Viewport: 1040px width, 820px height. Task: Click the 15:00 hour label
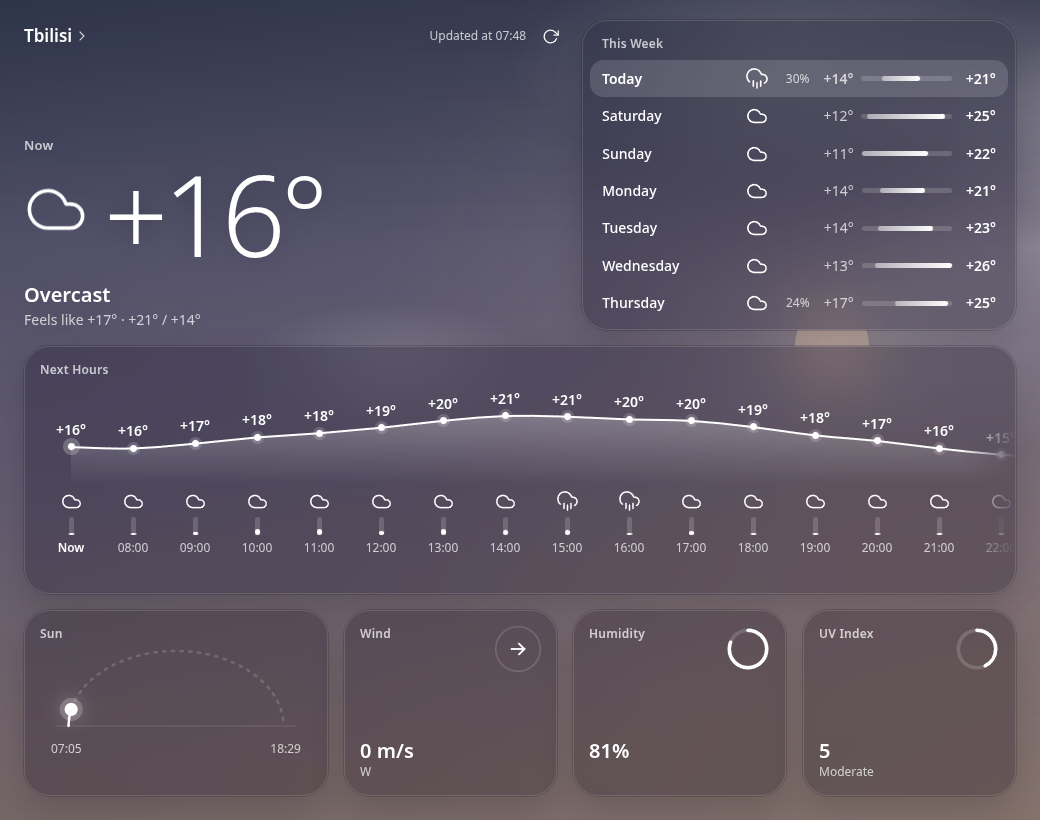[x=567, y=548]
